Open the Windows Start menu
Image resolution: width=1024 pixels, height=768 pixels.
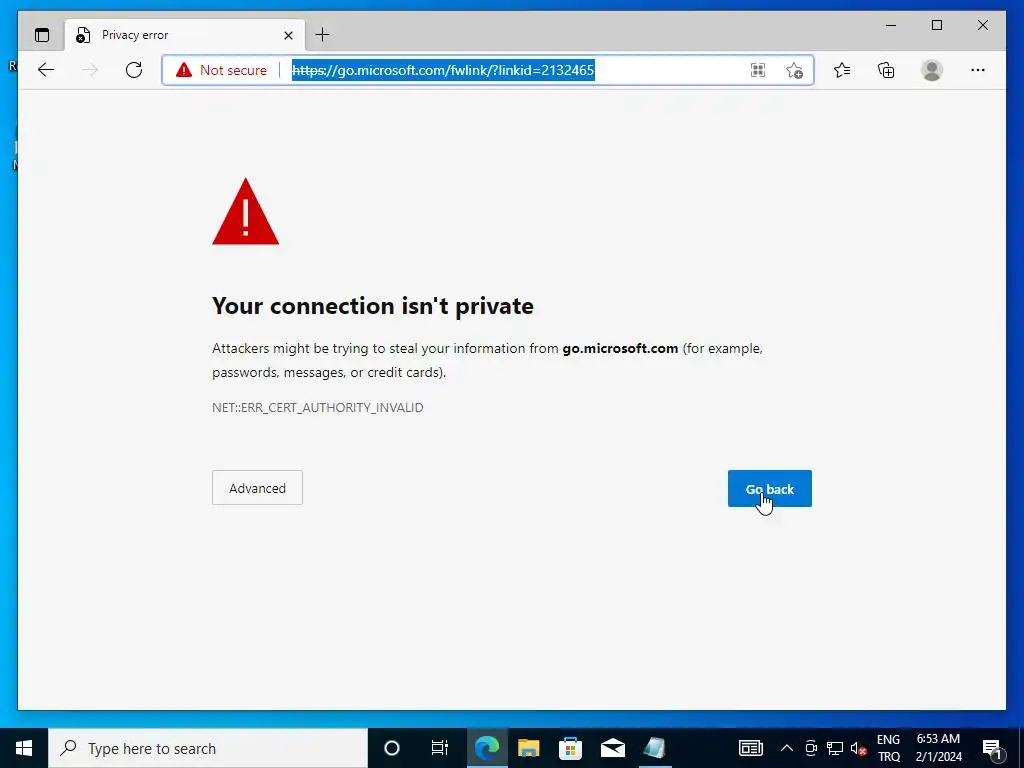(x=24, y=748)
